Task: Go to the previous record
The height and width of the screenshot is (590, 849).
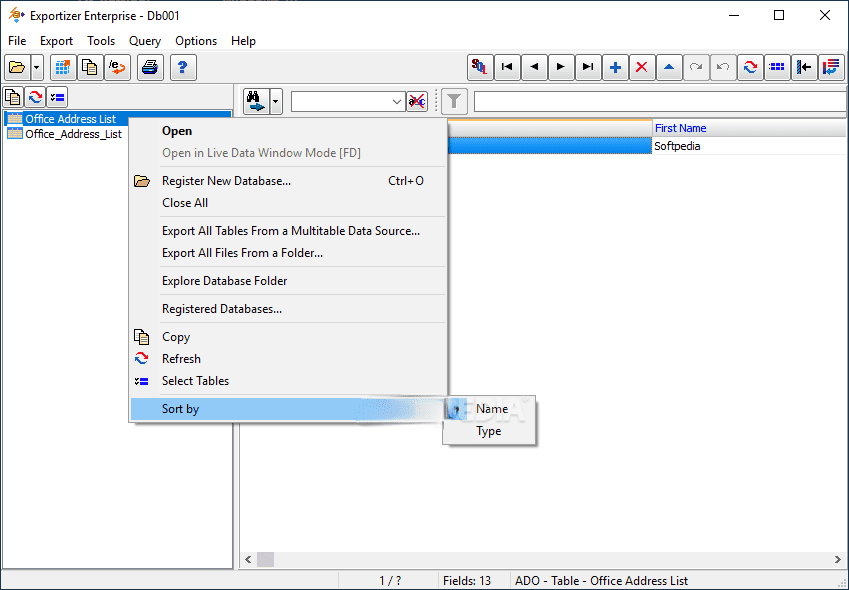Action: [x=534, y=68]
